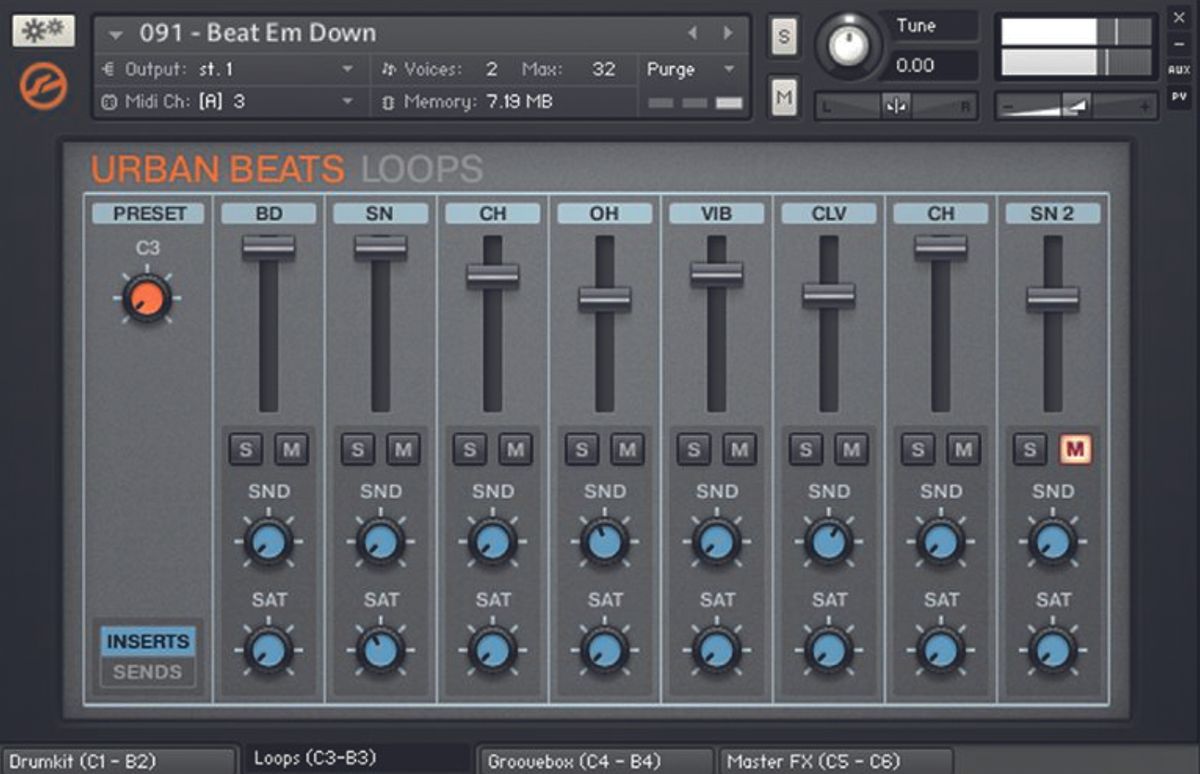
Task: Solo the BD channel
Action: pyautogui.click(x=245, y=448)
